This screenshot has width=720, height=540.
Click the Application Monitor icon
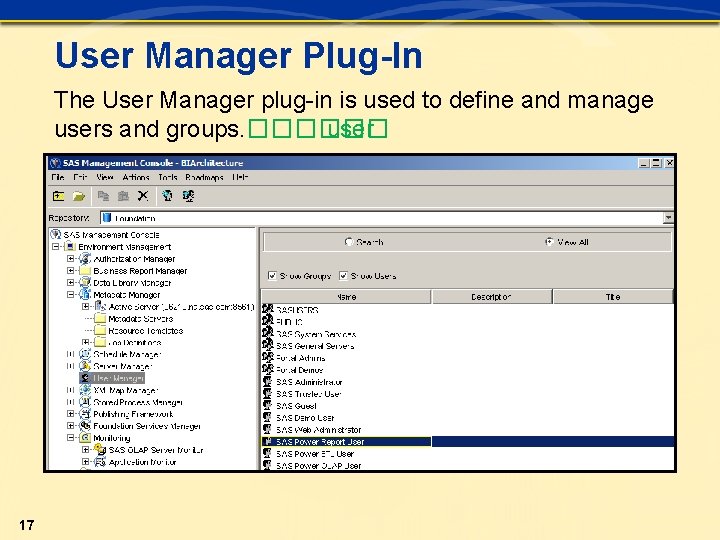100,462
